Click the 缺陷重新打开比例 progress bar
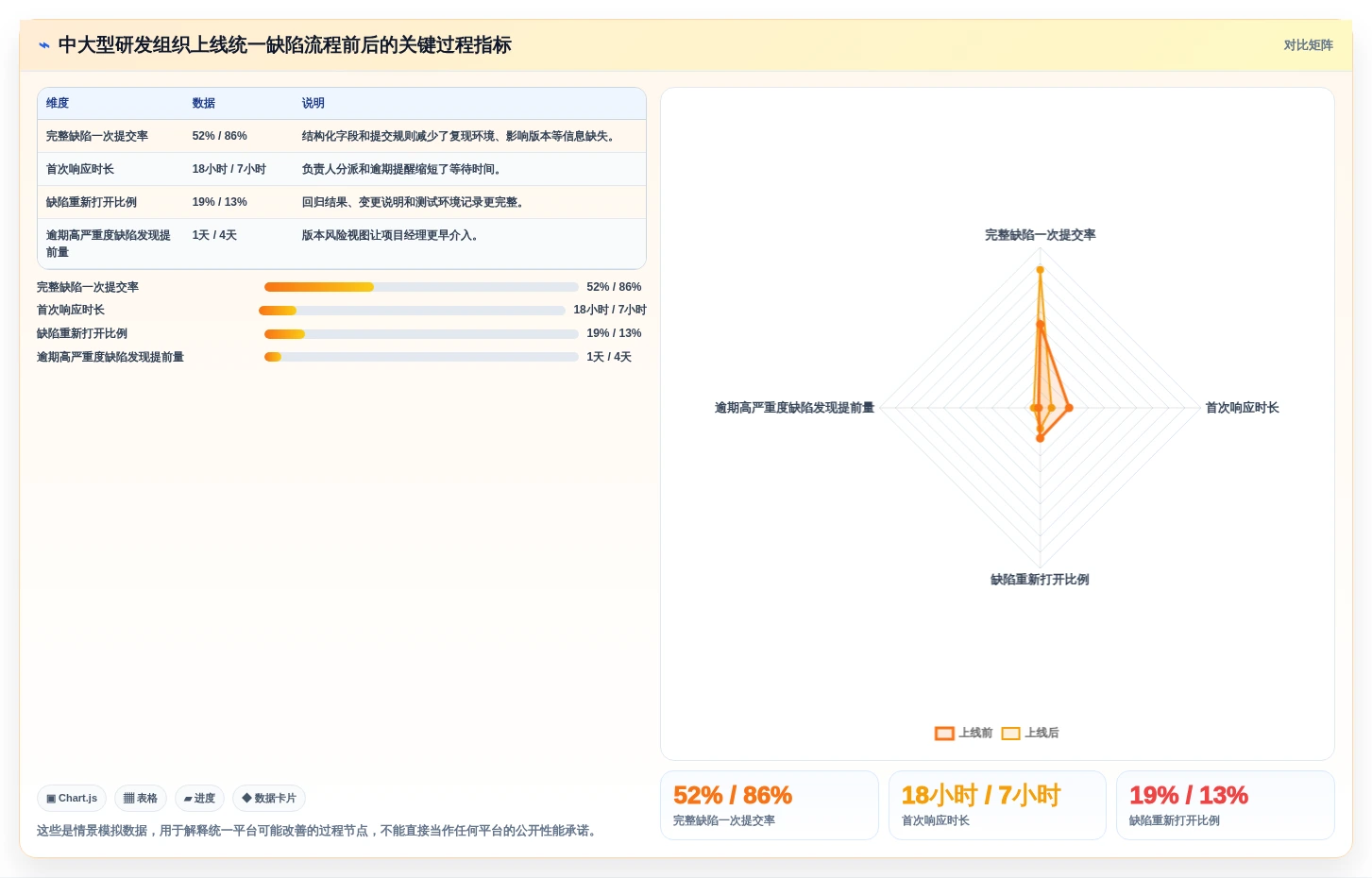The image size is (1372, 878). point(421,334)
